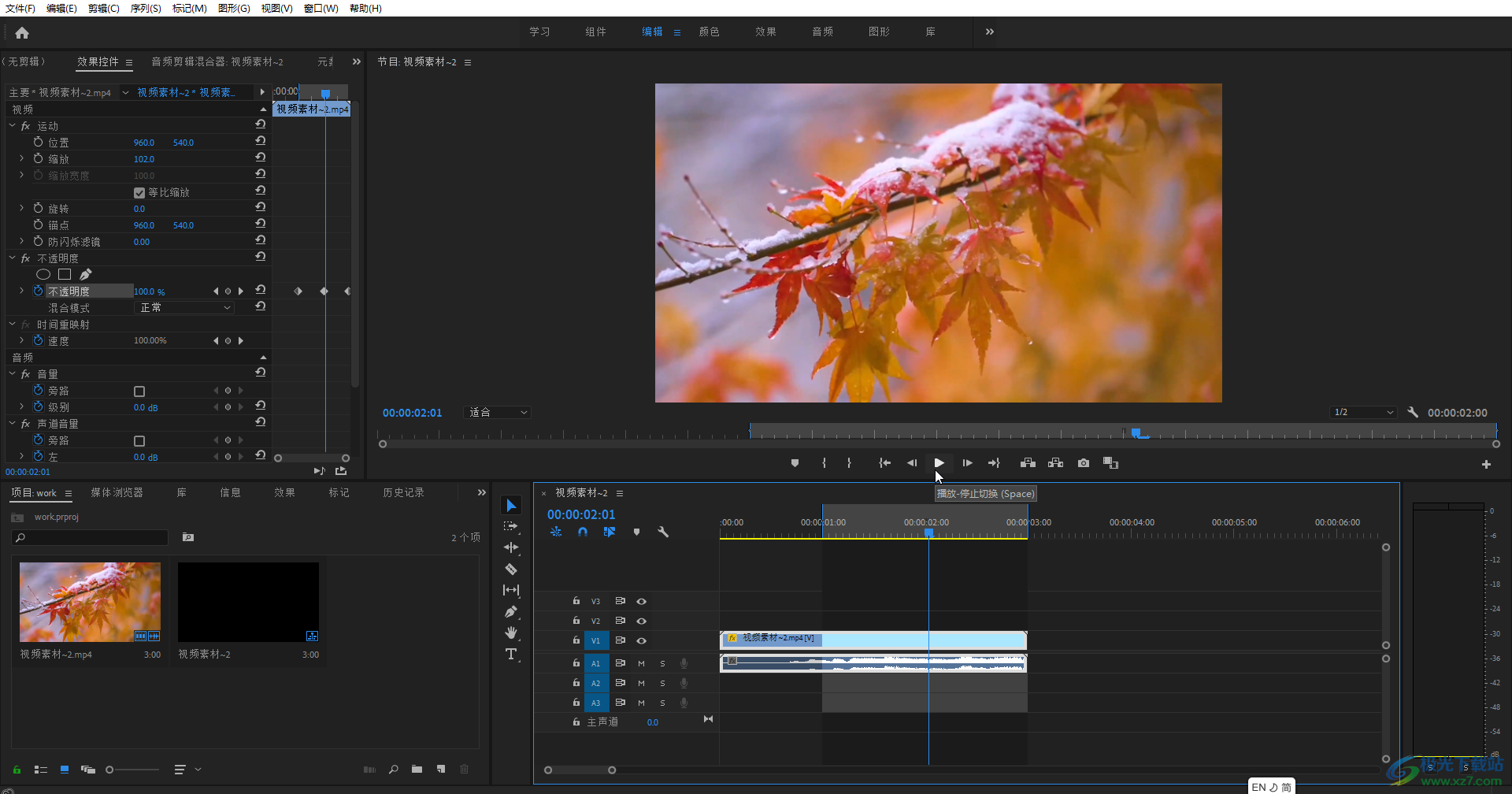Viewport: 1512px width, 794px height.
Task: Go to previous opacity keyframe
Action: click(216, 291)
